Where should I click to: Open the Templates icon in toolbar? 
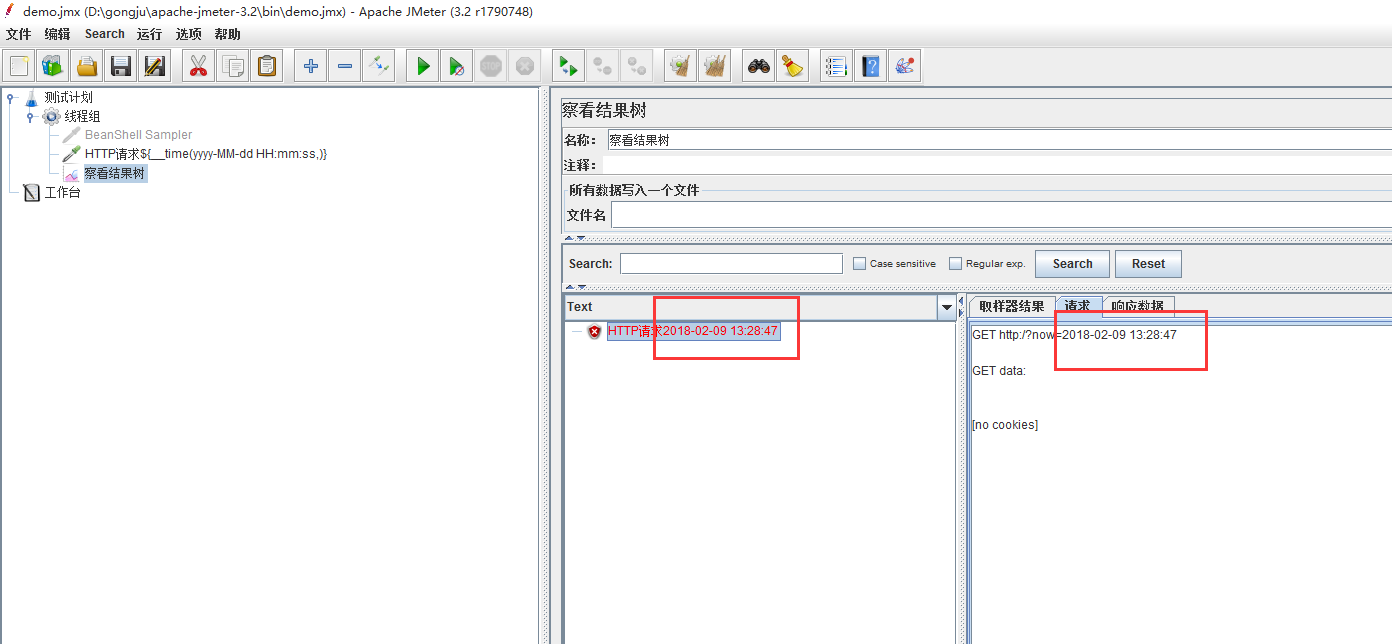[53, 66]
